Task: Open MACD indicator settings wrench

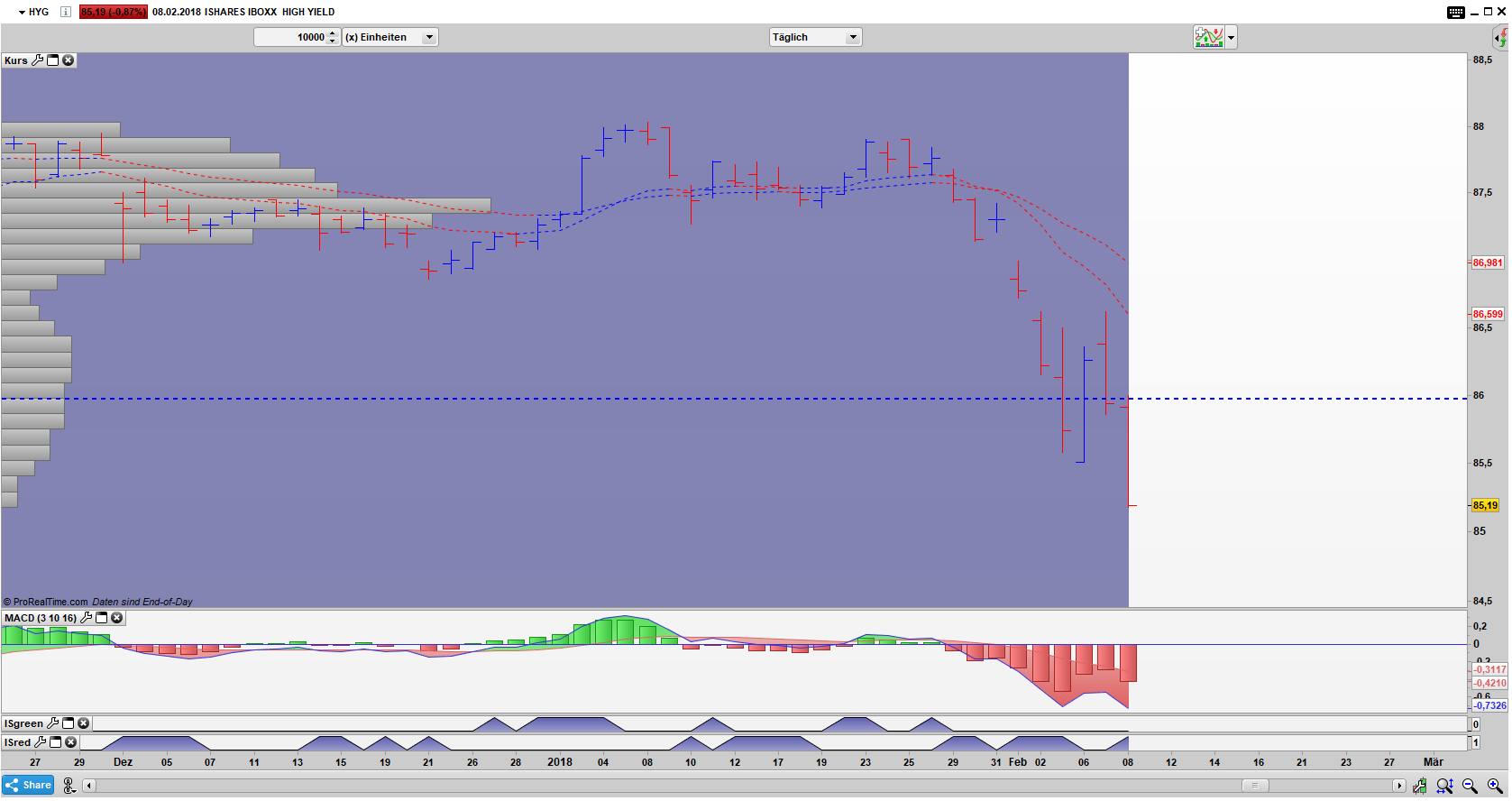Action: [x=87, y=618]
